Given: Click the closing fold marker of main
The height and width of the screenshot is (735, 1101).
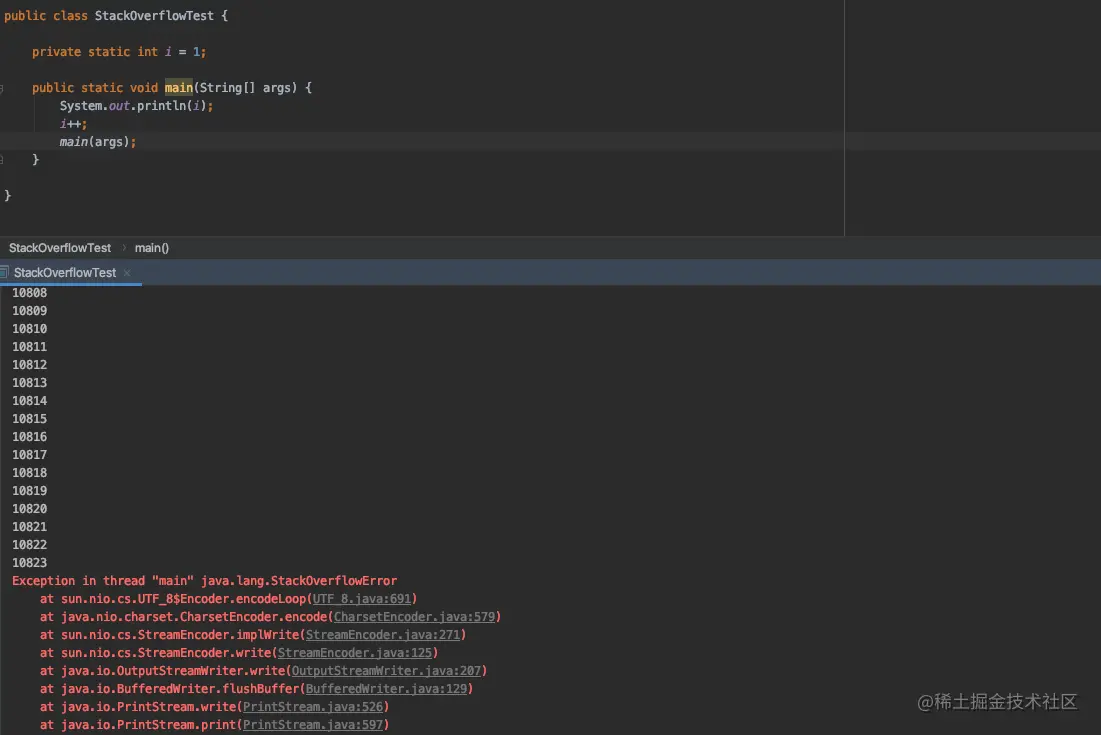Looking at the screenshot, I should 2,160.
